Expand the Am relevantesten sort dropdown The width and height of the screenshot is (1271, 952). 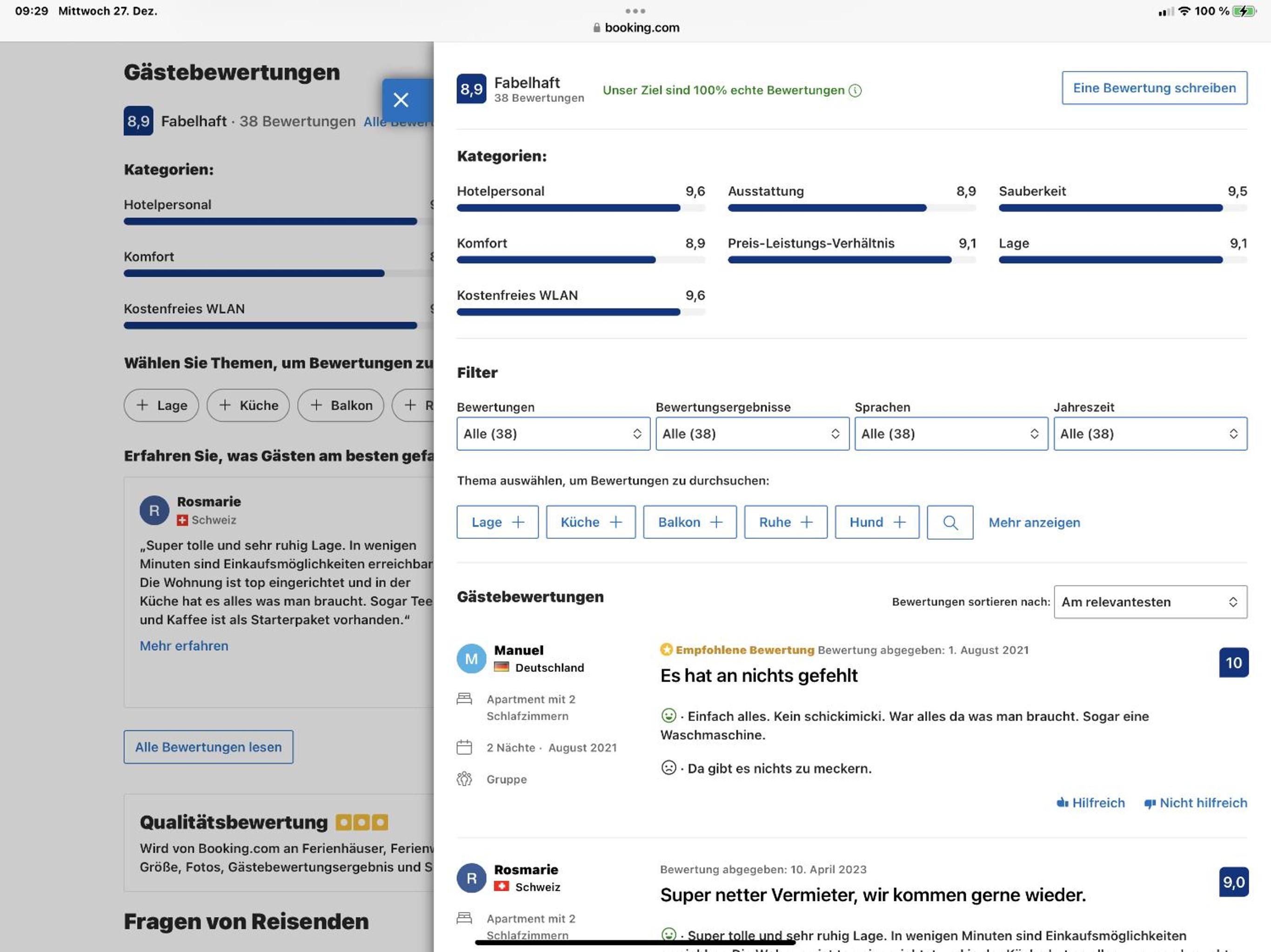(1151, 601)
